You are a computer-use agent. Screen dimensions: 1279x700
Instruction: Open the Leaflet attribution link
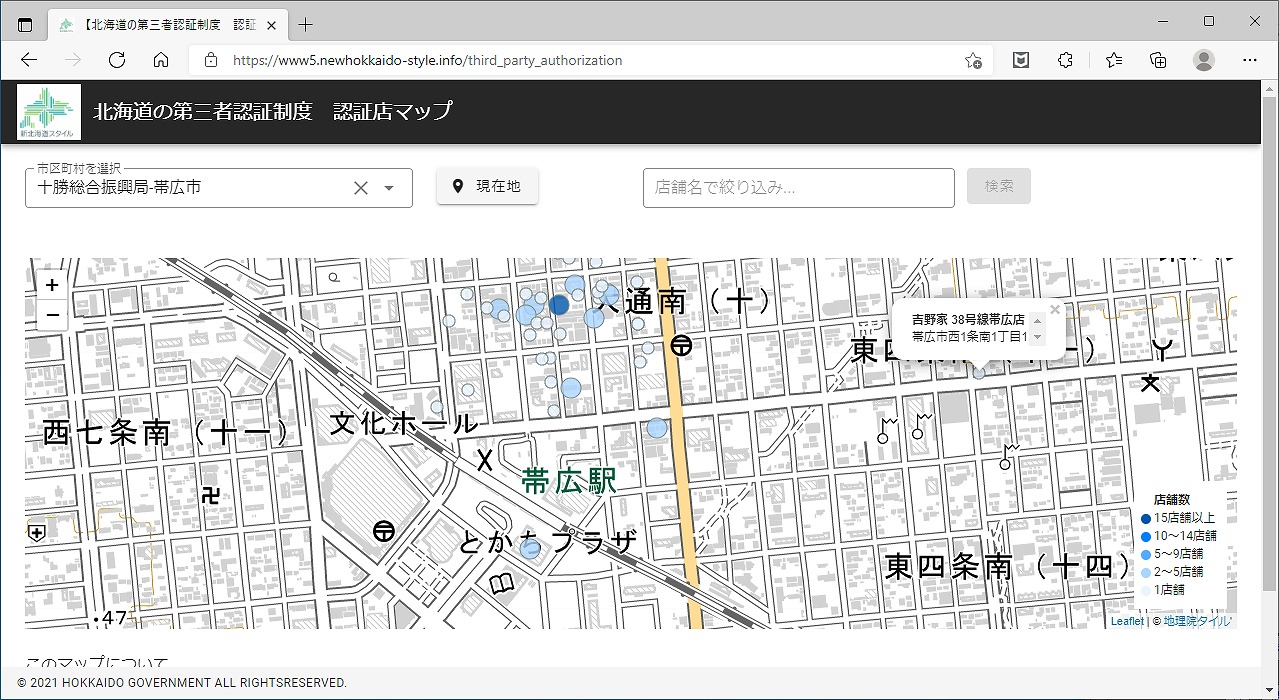tap(1126, 621)
